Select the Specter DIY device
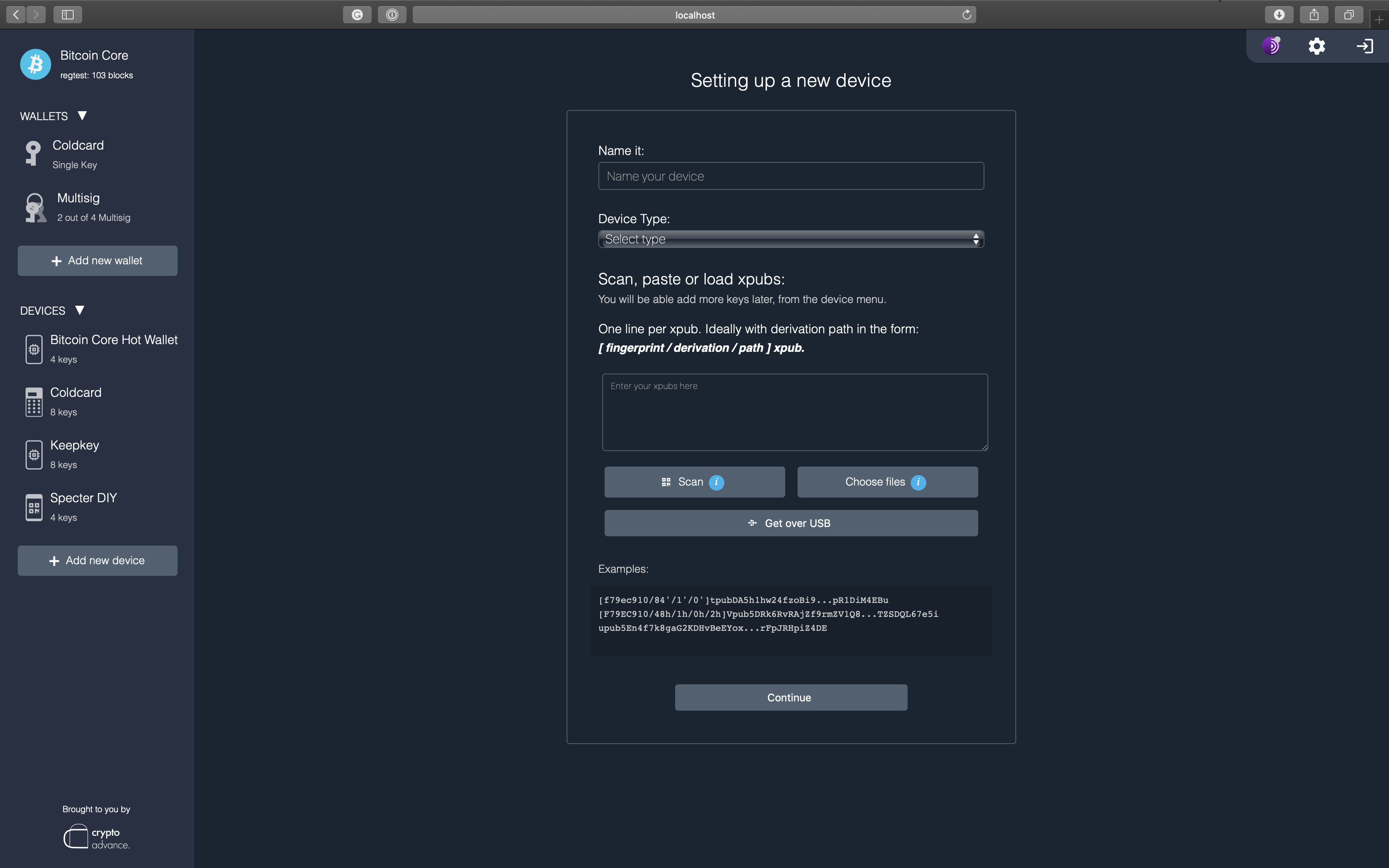This screenshot has width=1389, height=868. [x=83, y=506]
